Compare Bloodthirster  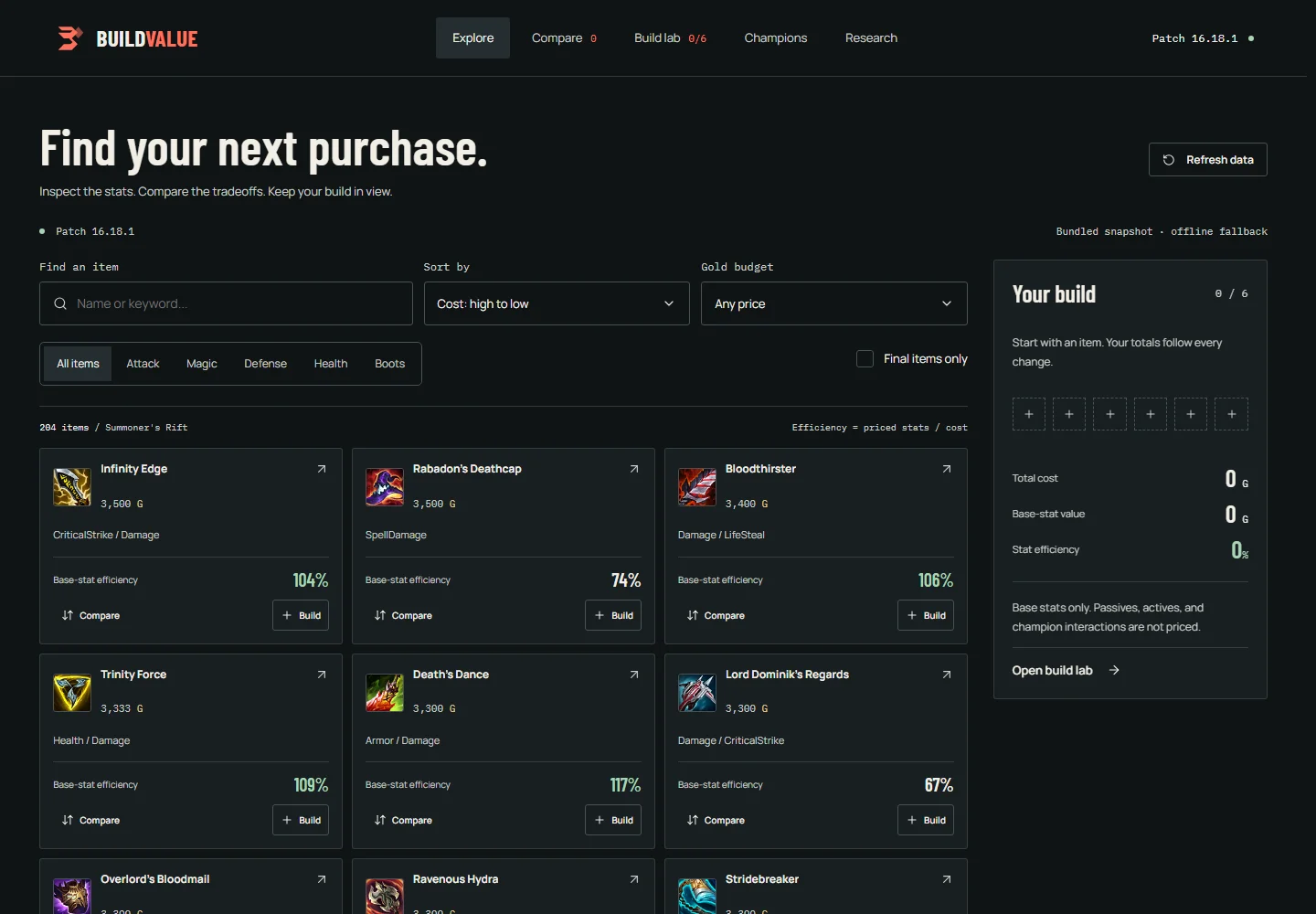coord(716,615)
